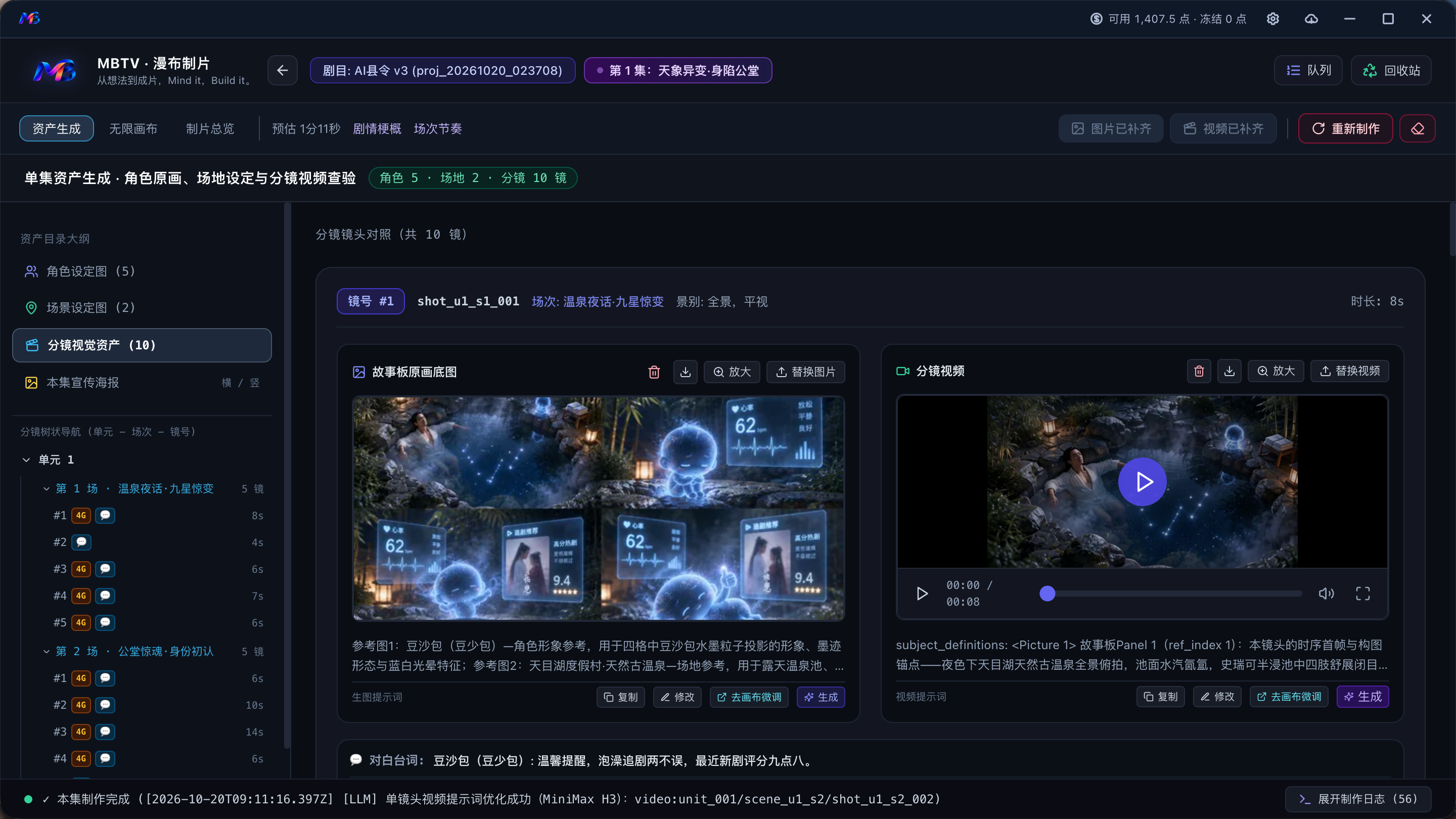This screenshot has height=819, width=1456.
Task: Click the 重新制作 button
Action: click(1345, 128)
